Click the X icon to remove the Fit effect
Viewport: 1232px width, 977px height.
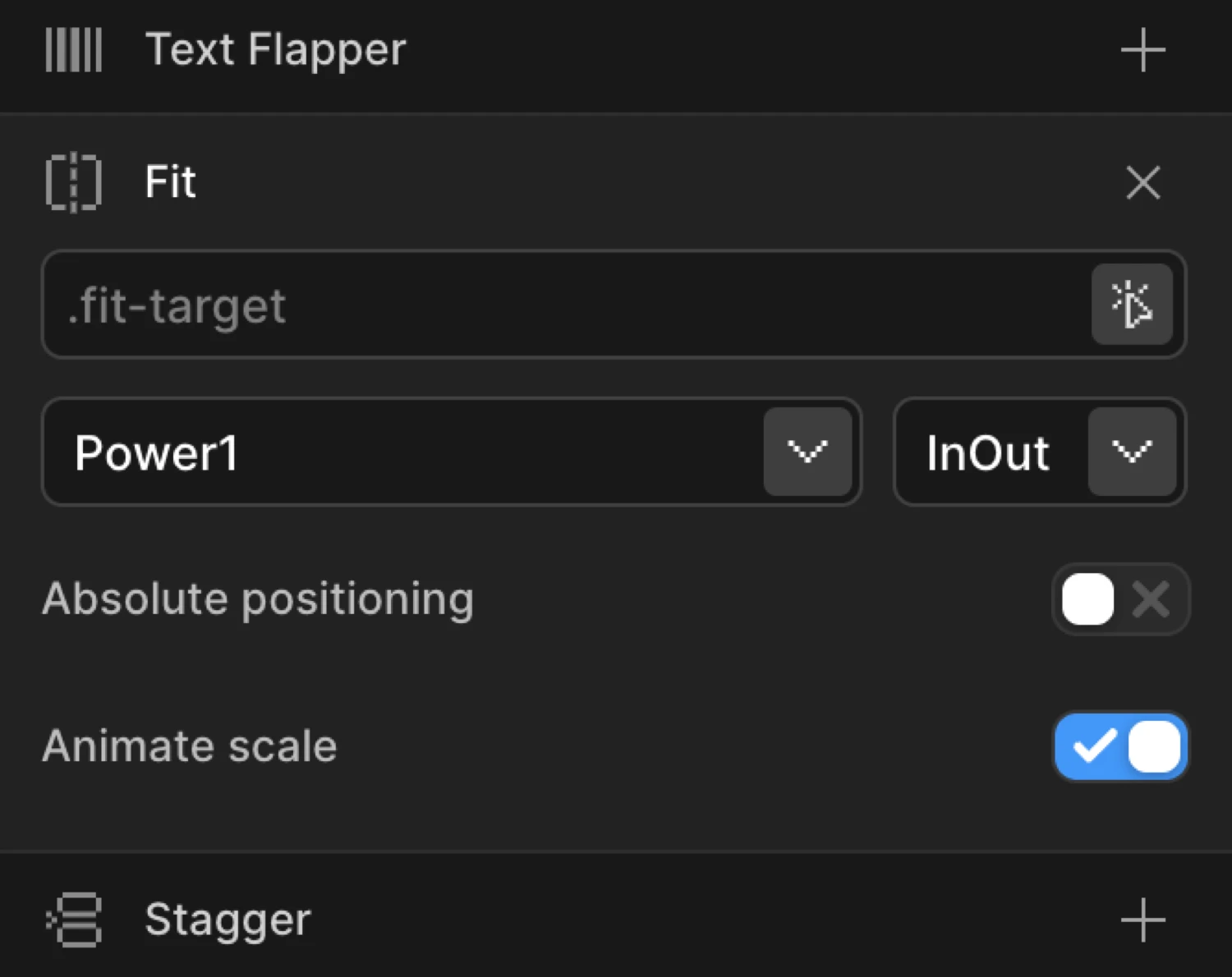point(1142,183)
